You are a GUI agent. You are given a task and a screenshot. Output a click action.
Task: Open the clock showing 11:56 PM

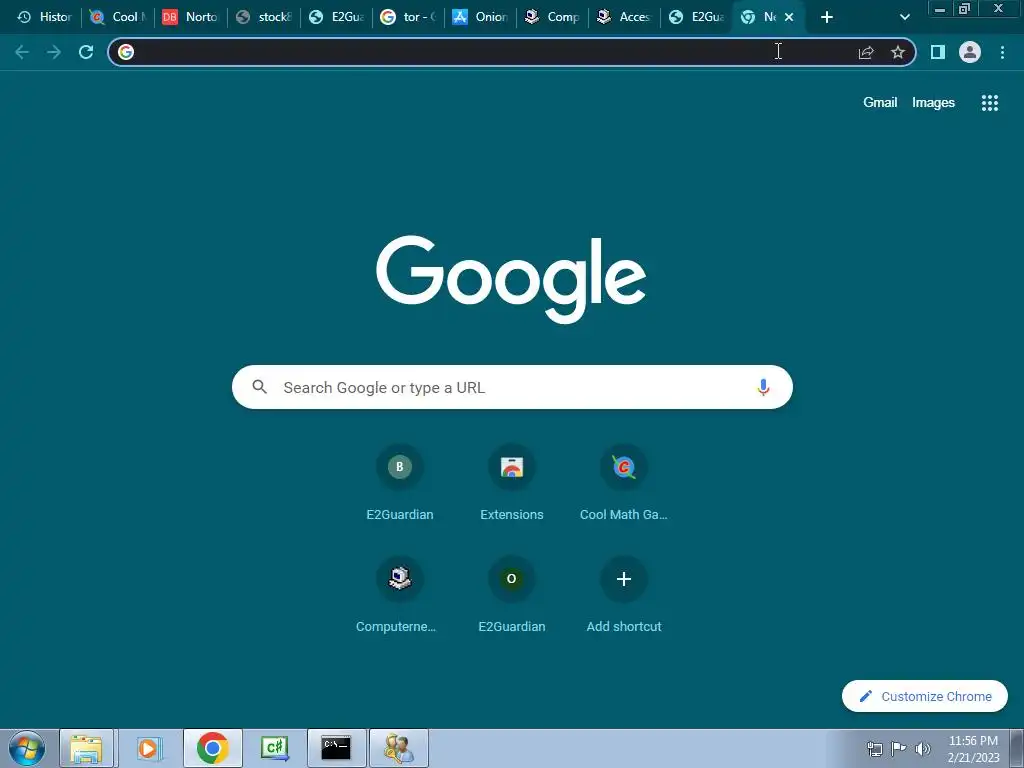pyautogui.click(x=973, y=749)
